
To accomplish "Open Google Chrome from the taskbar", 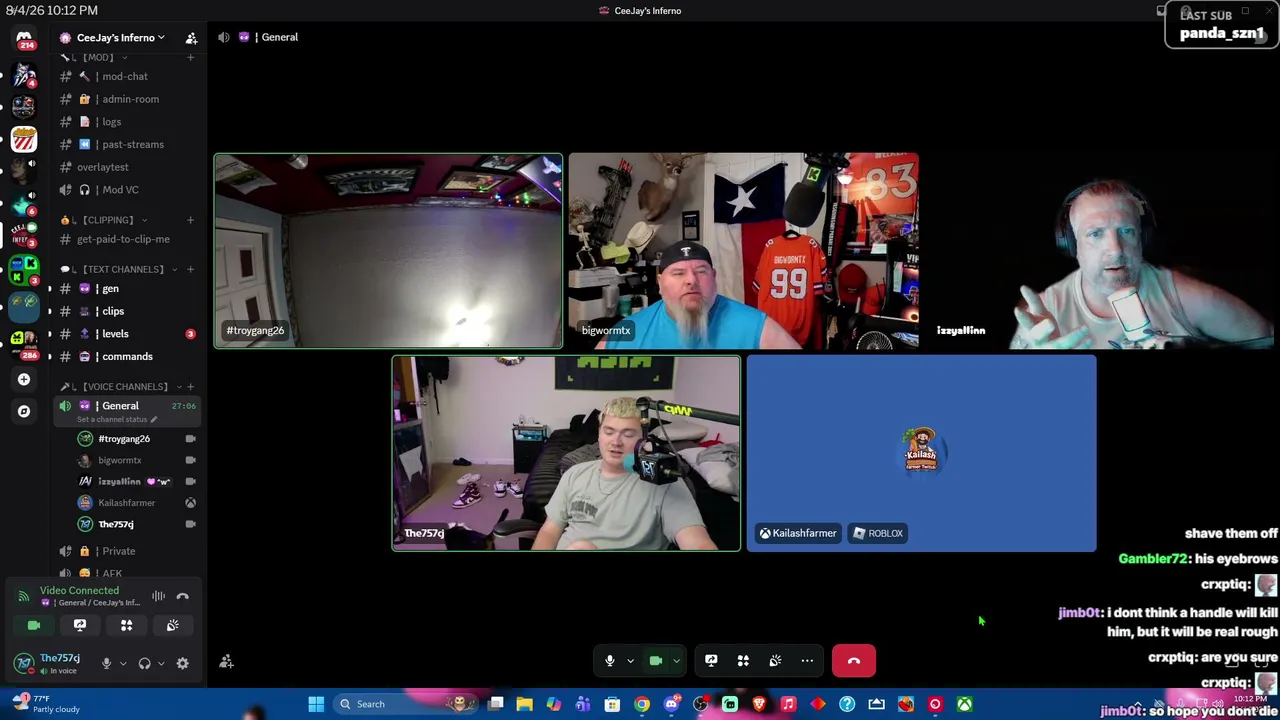I will (641, 704).
